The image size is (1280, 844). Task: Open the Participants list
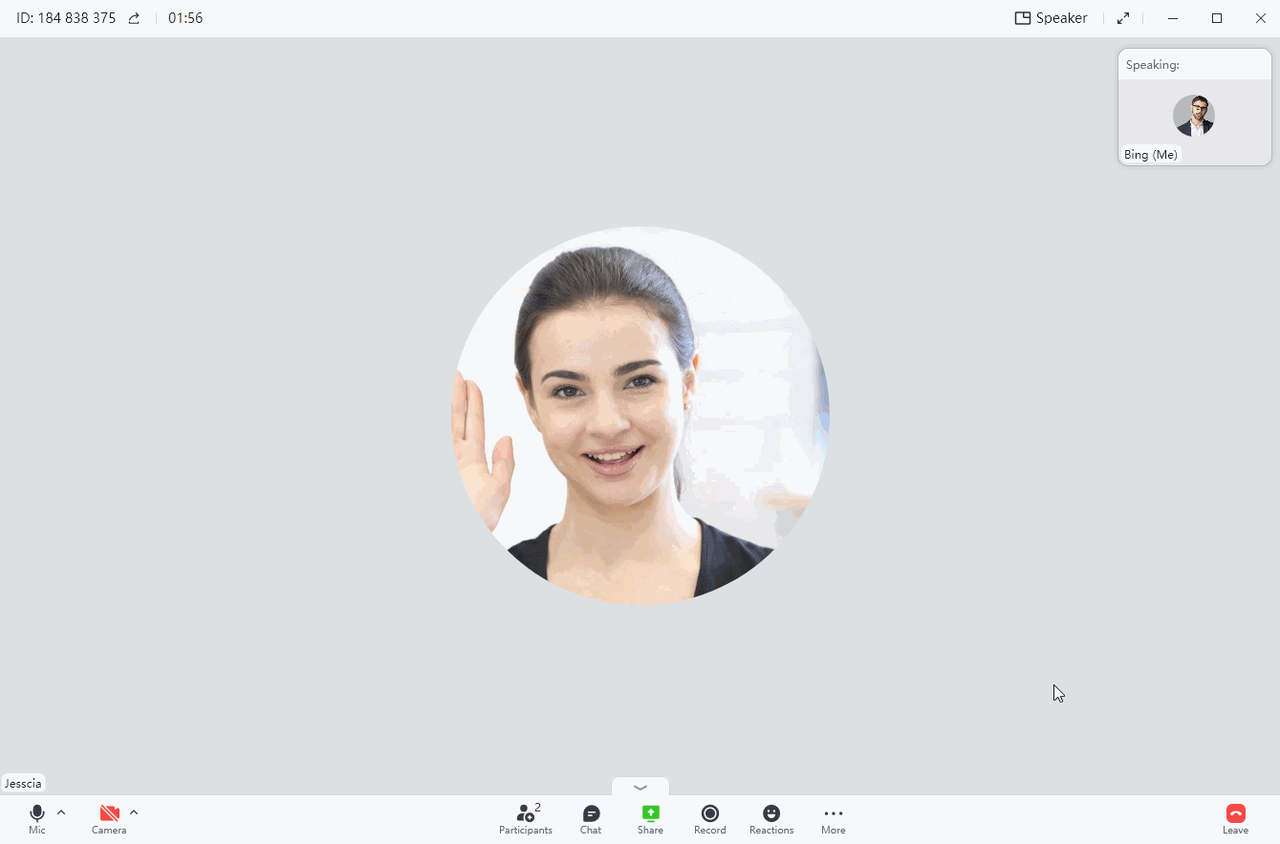pyautogui.click(x=525, y=819)
